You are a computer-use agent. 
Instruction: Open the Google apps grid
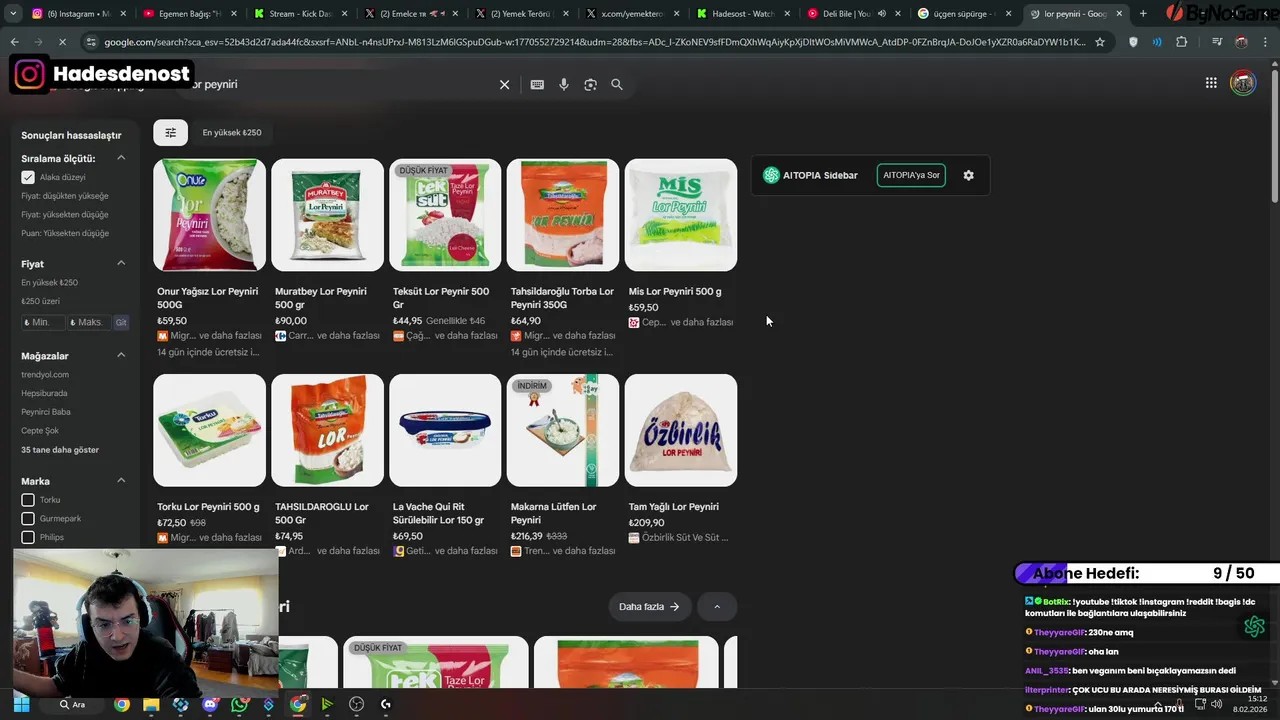pyautogui.click(x=1211, y=83)
